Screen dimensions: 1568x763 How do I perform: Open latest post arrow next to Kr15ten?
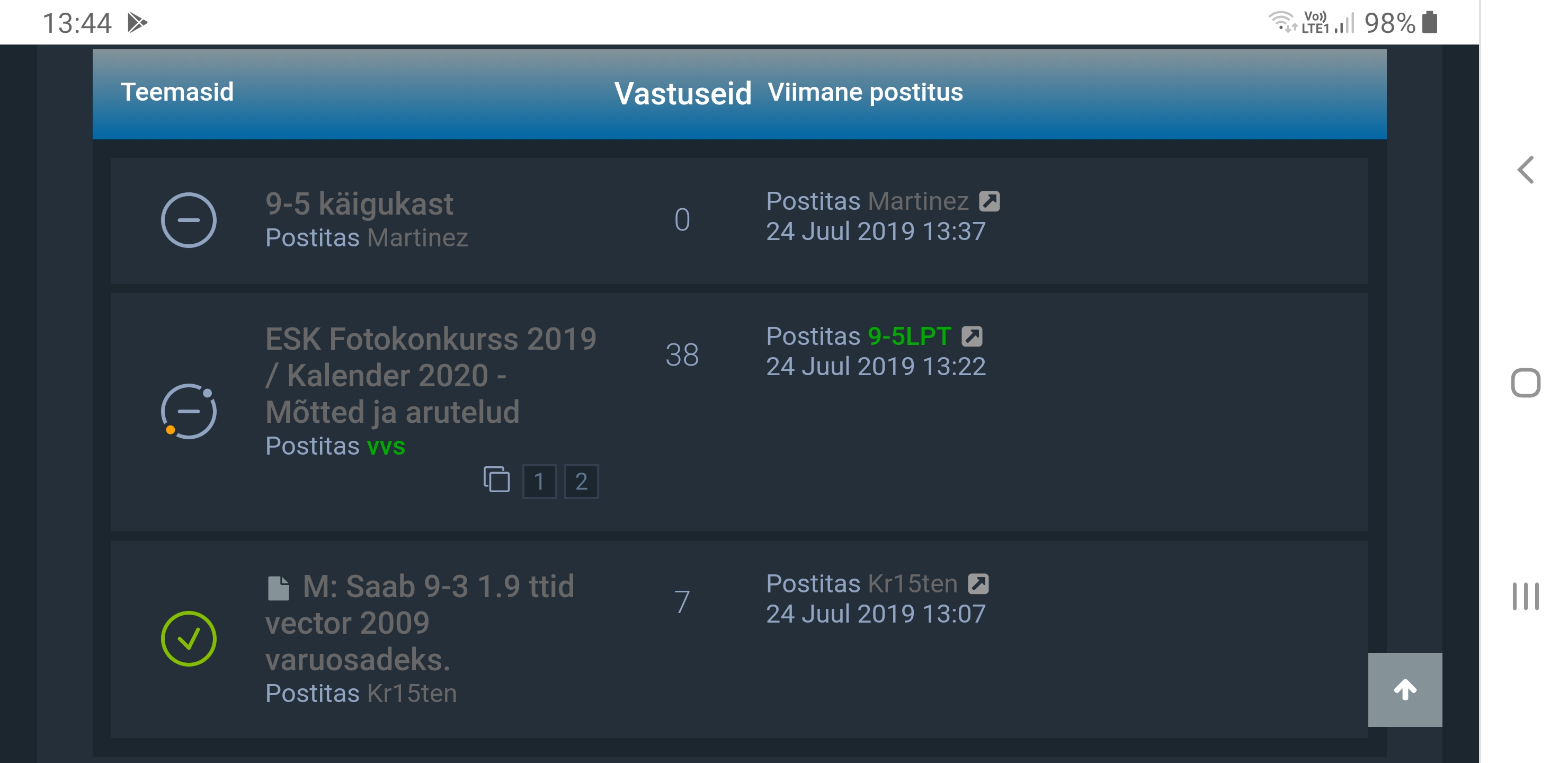click(x=980, y=583)
